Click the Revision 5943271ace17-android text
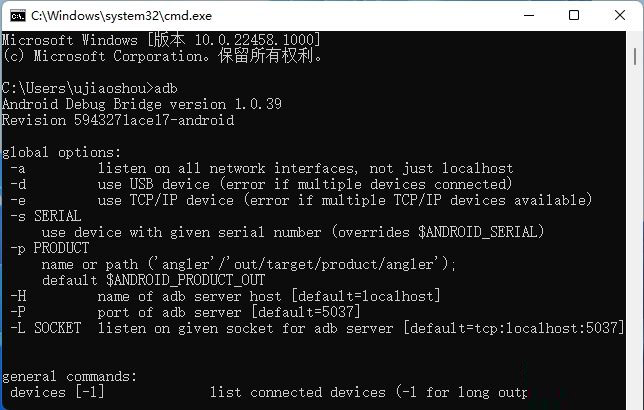The image size is (644, 410). (x=118, y=120)
